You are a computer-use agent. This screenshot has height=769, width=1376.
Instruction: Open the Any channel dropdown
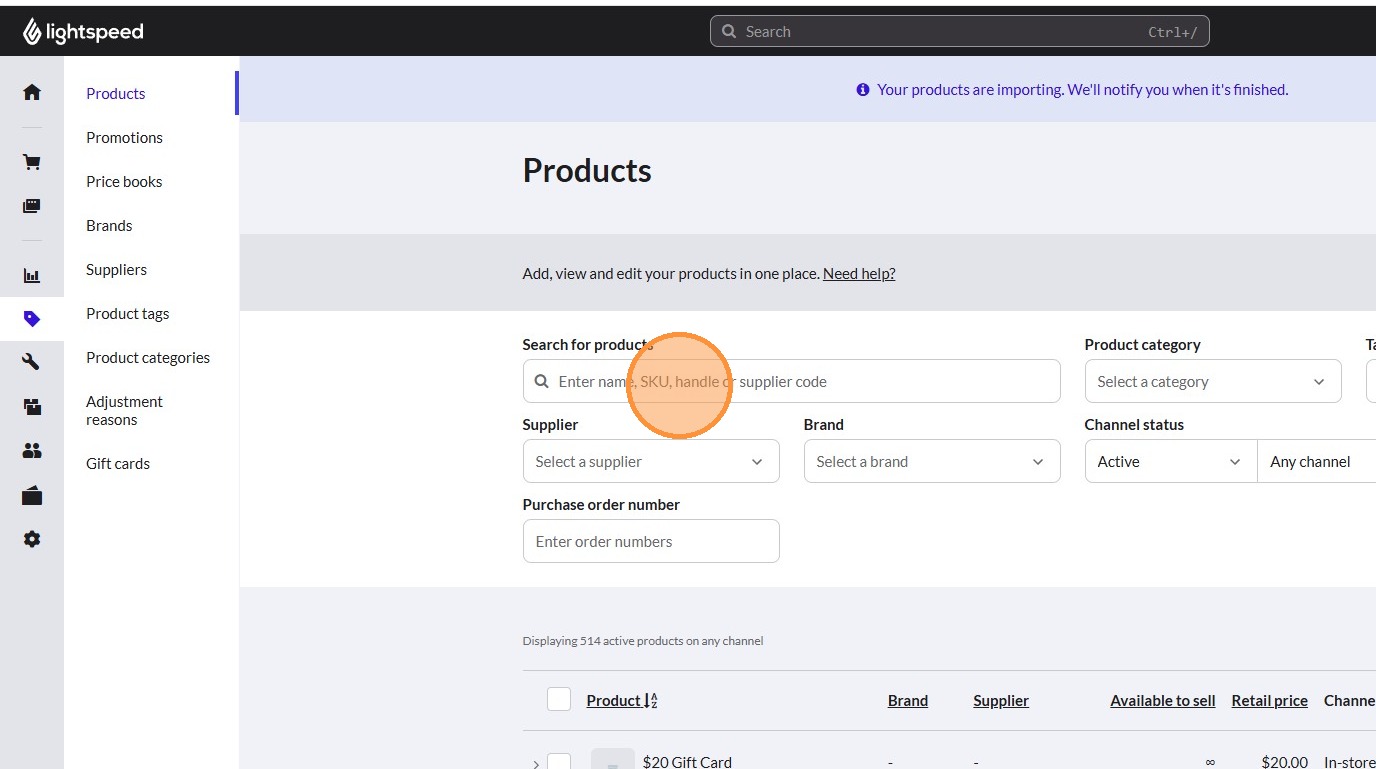pyautogui.click(x=1317, y=462)
